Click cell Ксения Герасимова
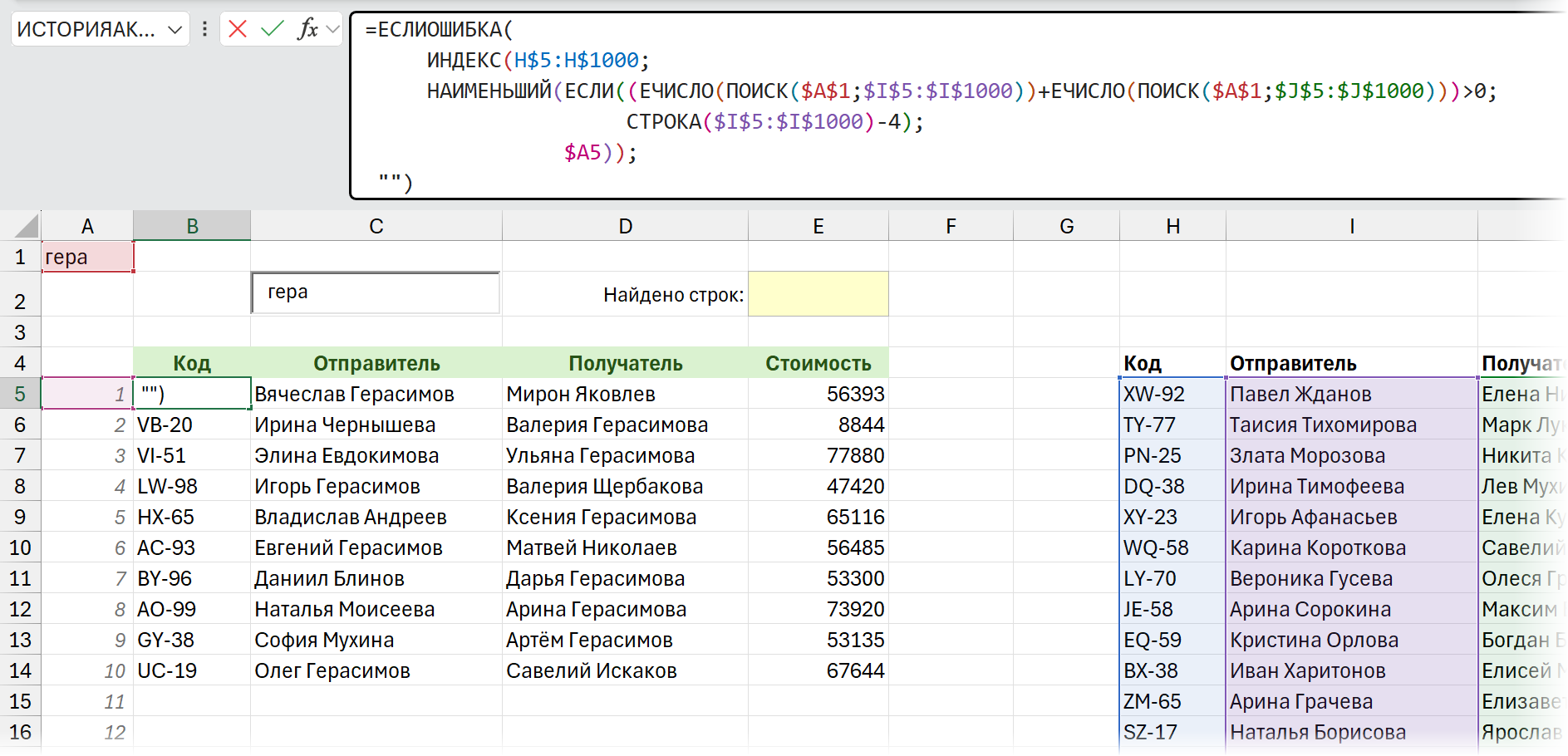 pos(626,517)
